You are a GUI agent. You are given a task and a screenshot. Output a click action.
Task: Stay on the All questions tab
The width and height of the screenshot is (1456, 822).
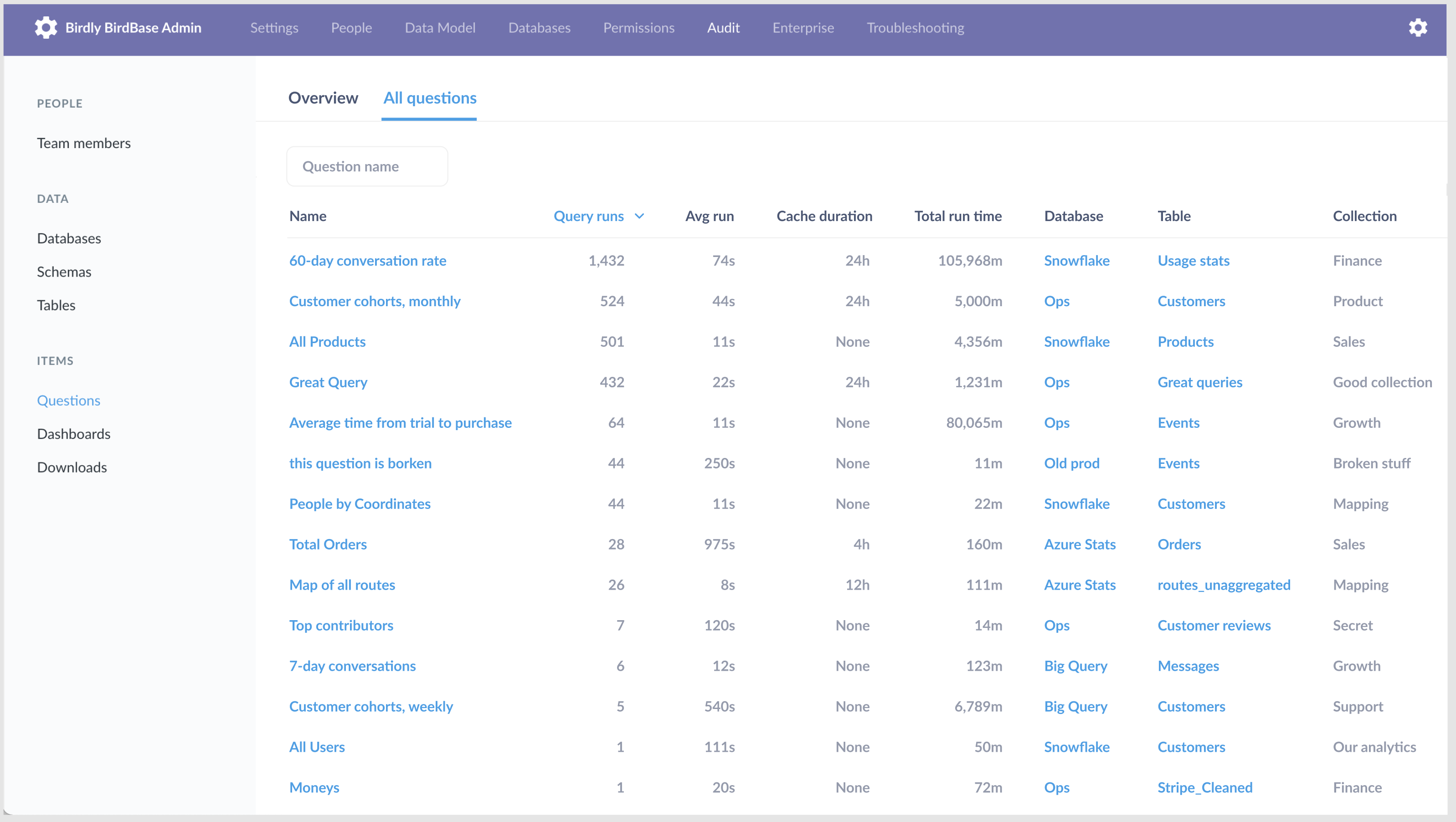click(x=429, y=98)
